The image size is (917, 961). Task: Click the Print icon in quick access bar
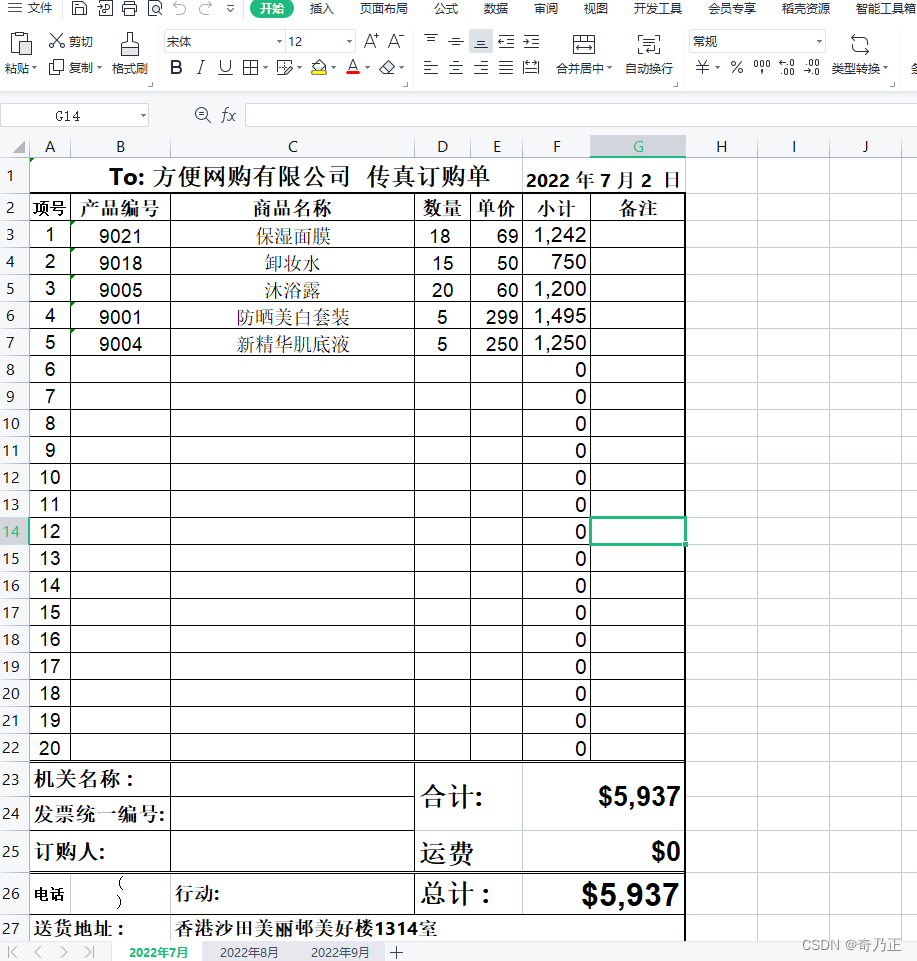coord(129,8)
